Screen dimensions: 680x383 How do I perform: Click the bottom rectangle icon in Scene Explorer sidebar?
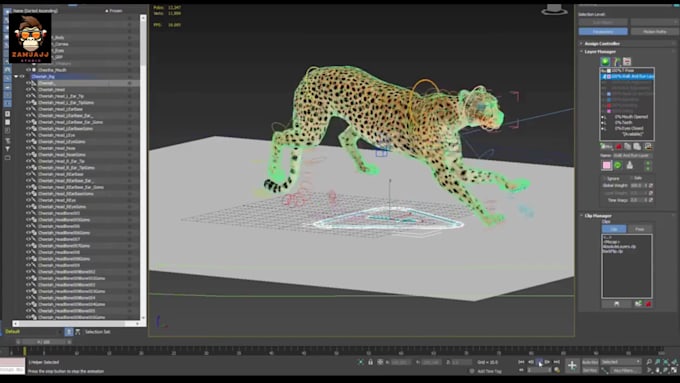7,158
